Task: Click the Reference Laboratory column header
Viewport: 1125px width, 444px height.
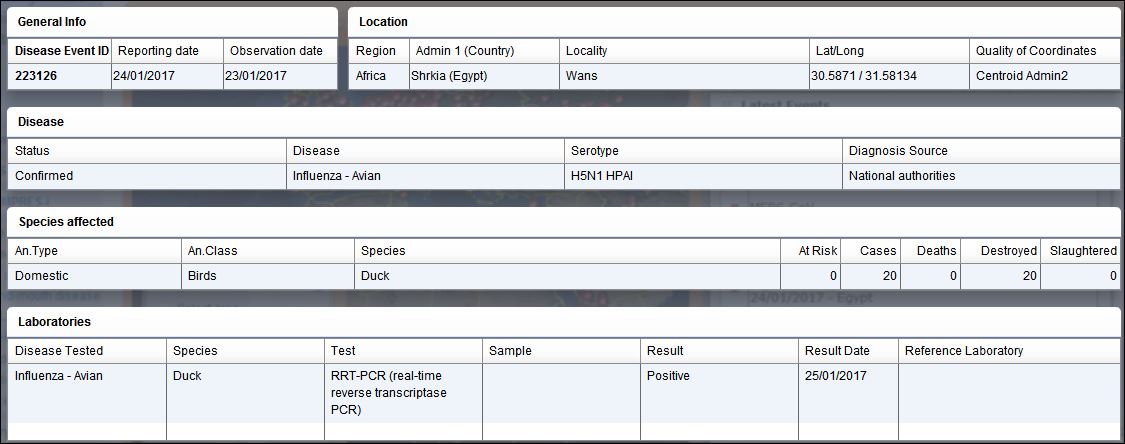Action: (1009, 351)
